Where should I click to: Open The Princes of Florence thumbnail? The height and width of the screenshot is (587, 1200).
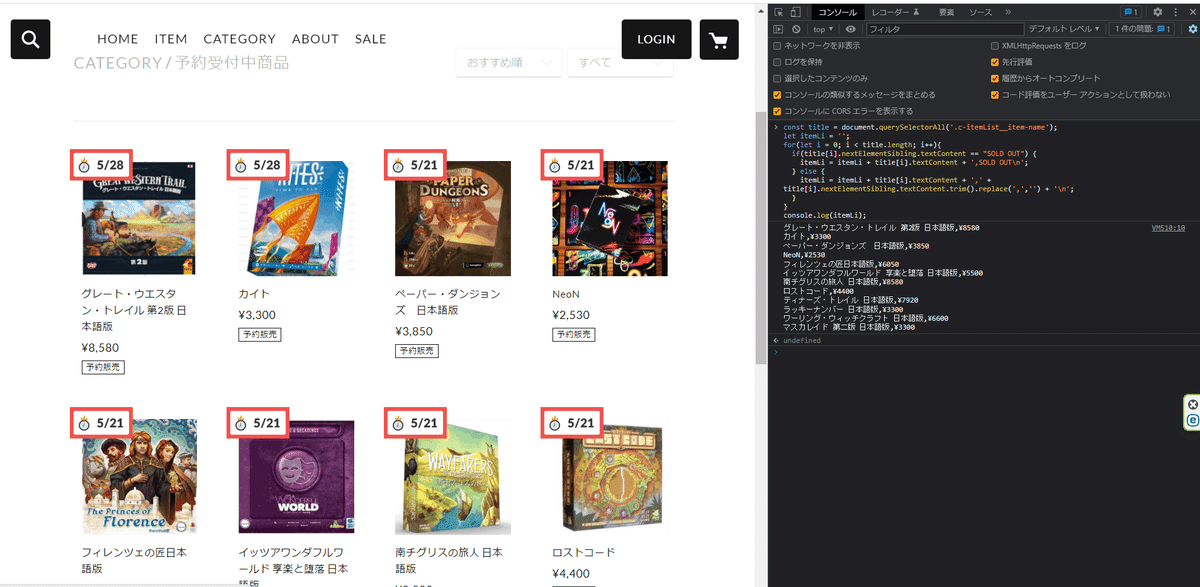(x=139, y=476)
